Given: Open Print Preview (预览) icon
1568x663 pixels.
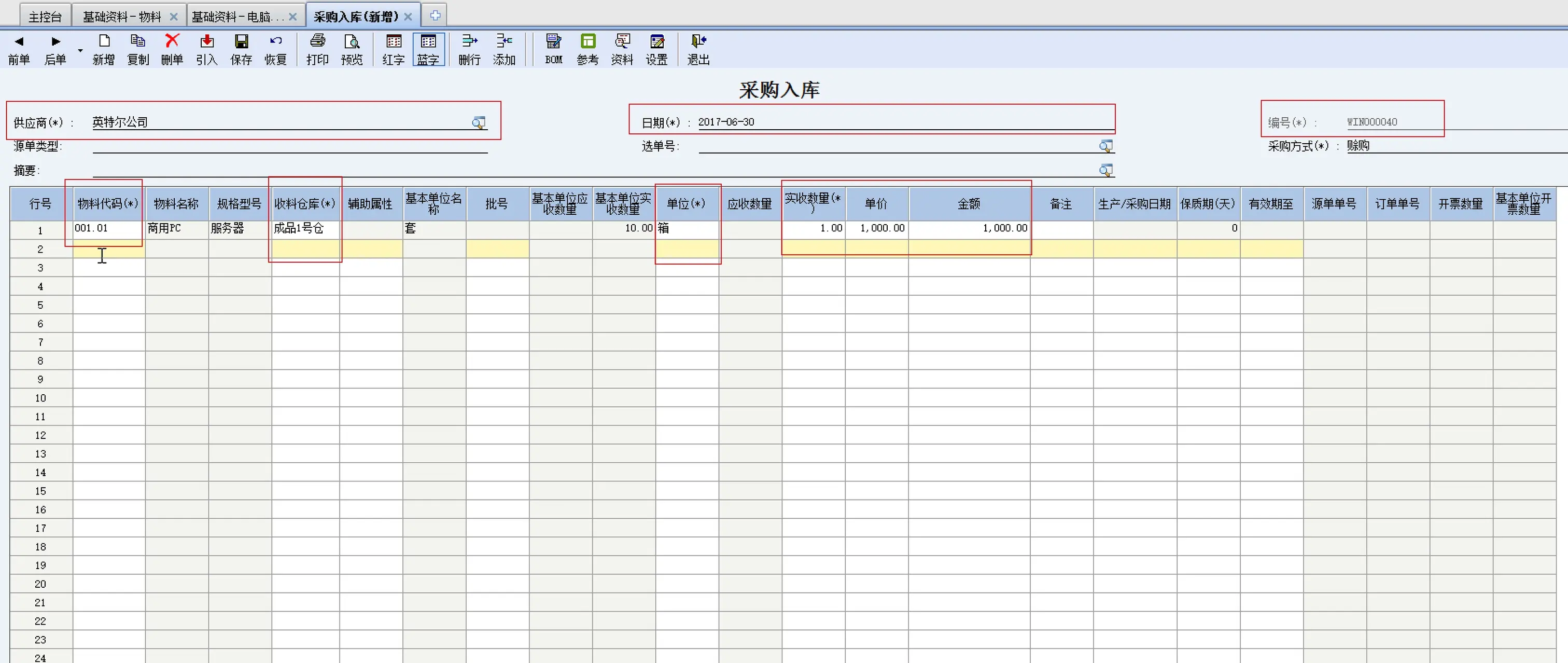Looking at the screenshot, I should click(x=351, y=42).
